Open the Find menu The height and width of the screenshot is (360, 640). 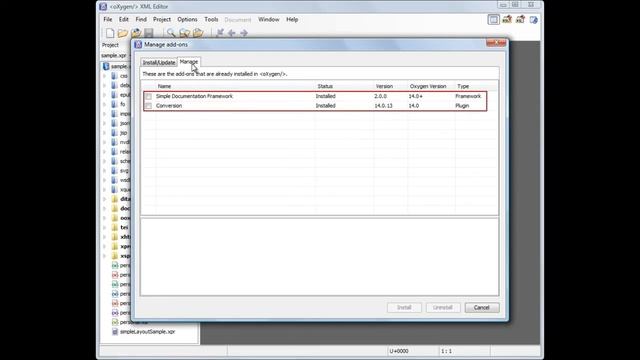pos(141,19)
